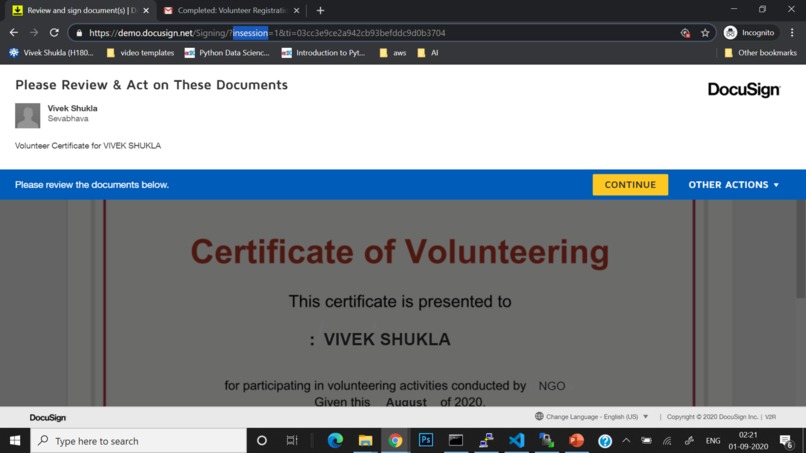Screen dimensions: 806x453
Task: Reload the DocuSign page
Action: pyautogui.click(x=54, y=32)
